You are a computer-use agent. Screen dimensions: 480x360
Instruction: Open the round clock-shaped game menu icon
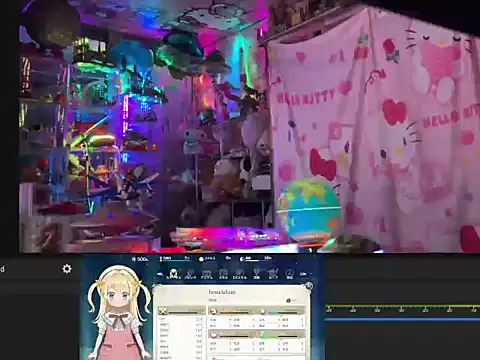coord(290,274)
